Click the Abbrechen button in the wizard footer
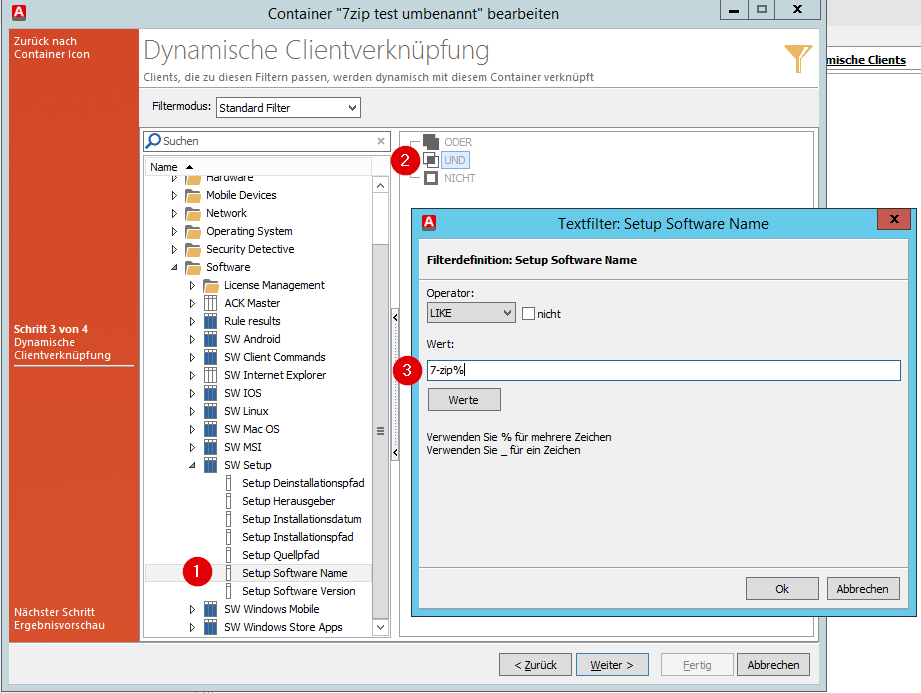The height and width of the screenshot is (693, 921). tap(773, 665)
